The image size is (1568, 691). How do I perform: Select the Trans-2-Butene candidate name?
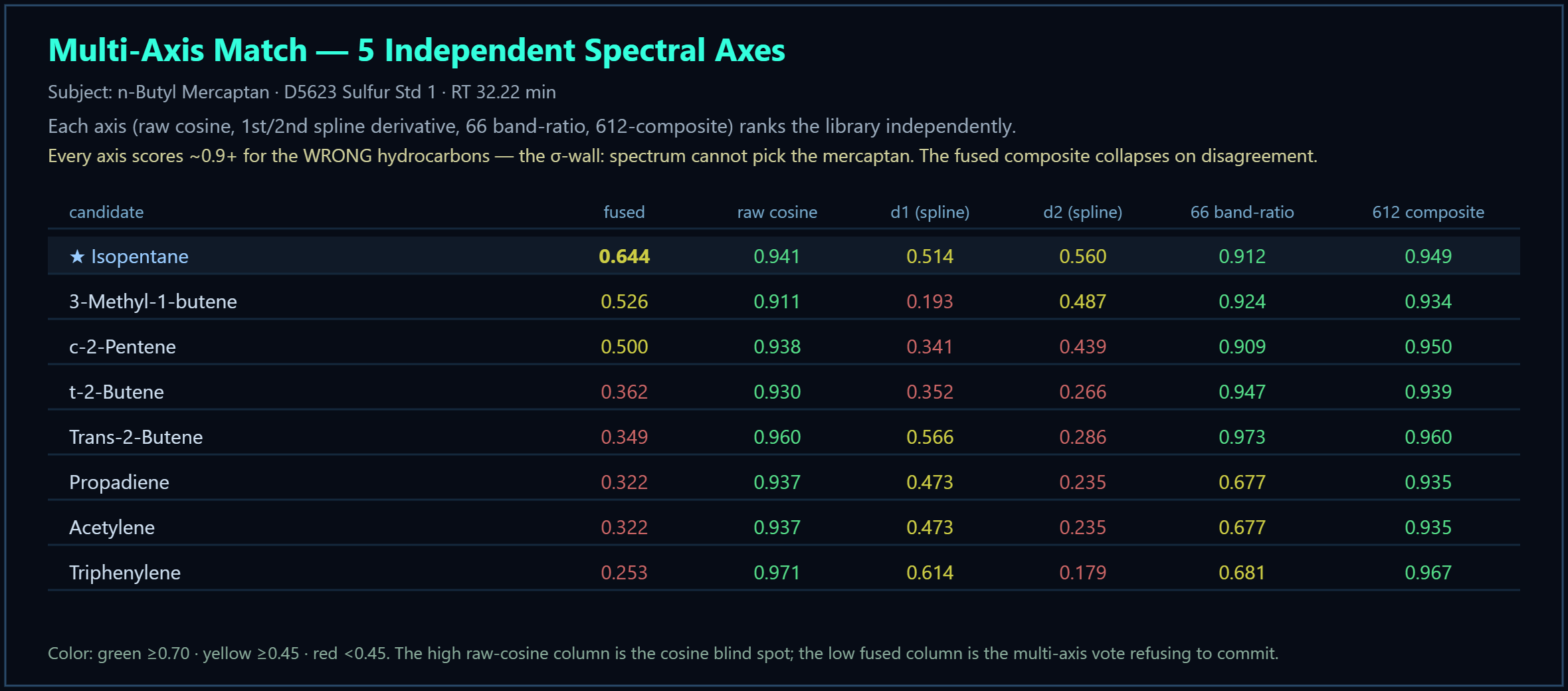point(136,437)
